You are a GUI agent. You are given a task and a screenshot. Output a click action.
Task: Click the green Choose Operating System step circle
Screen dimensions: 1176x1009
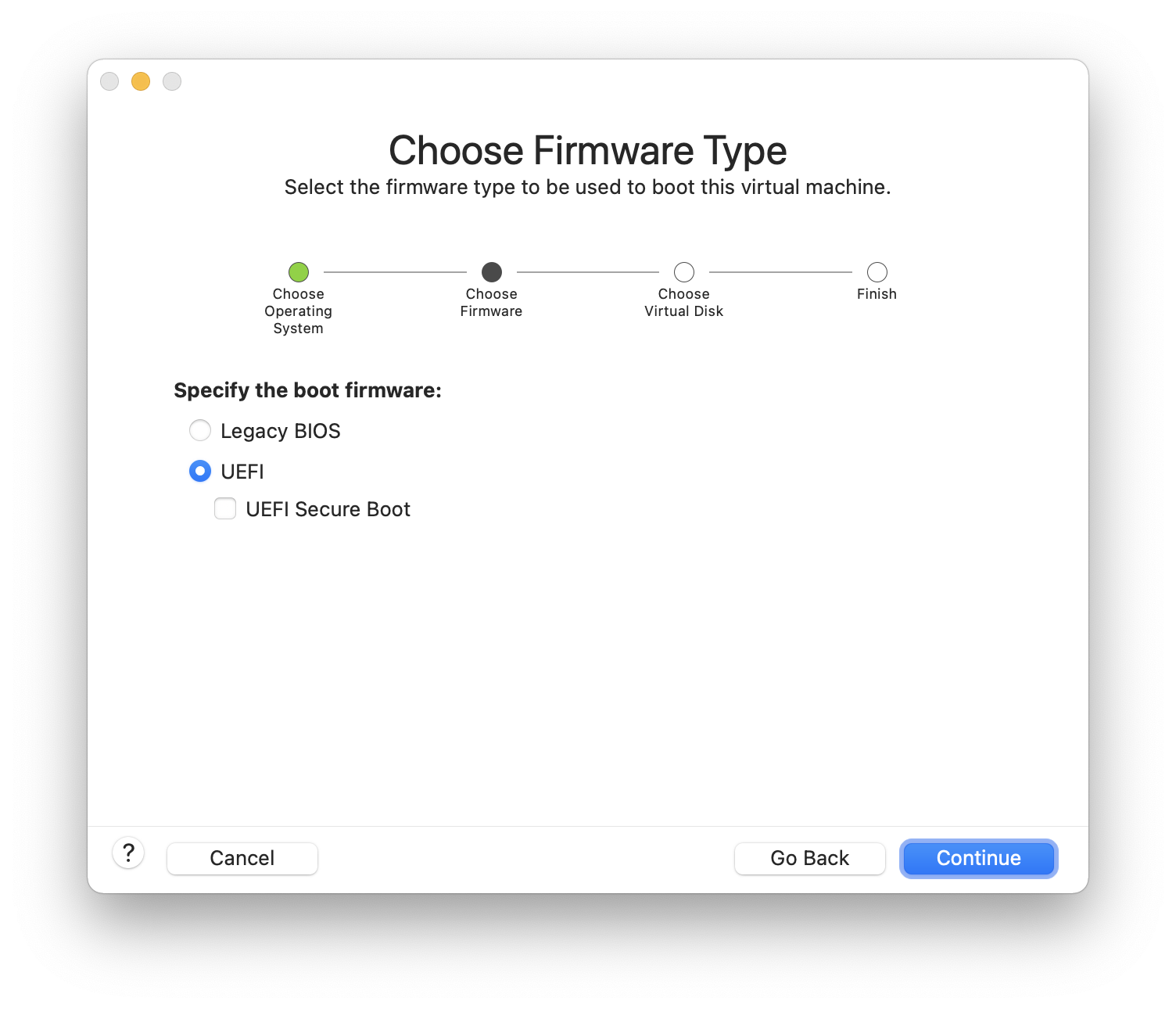pyautogui.click(x=299, y=272)
